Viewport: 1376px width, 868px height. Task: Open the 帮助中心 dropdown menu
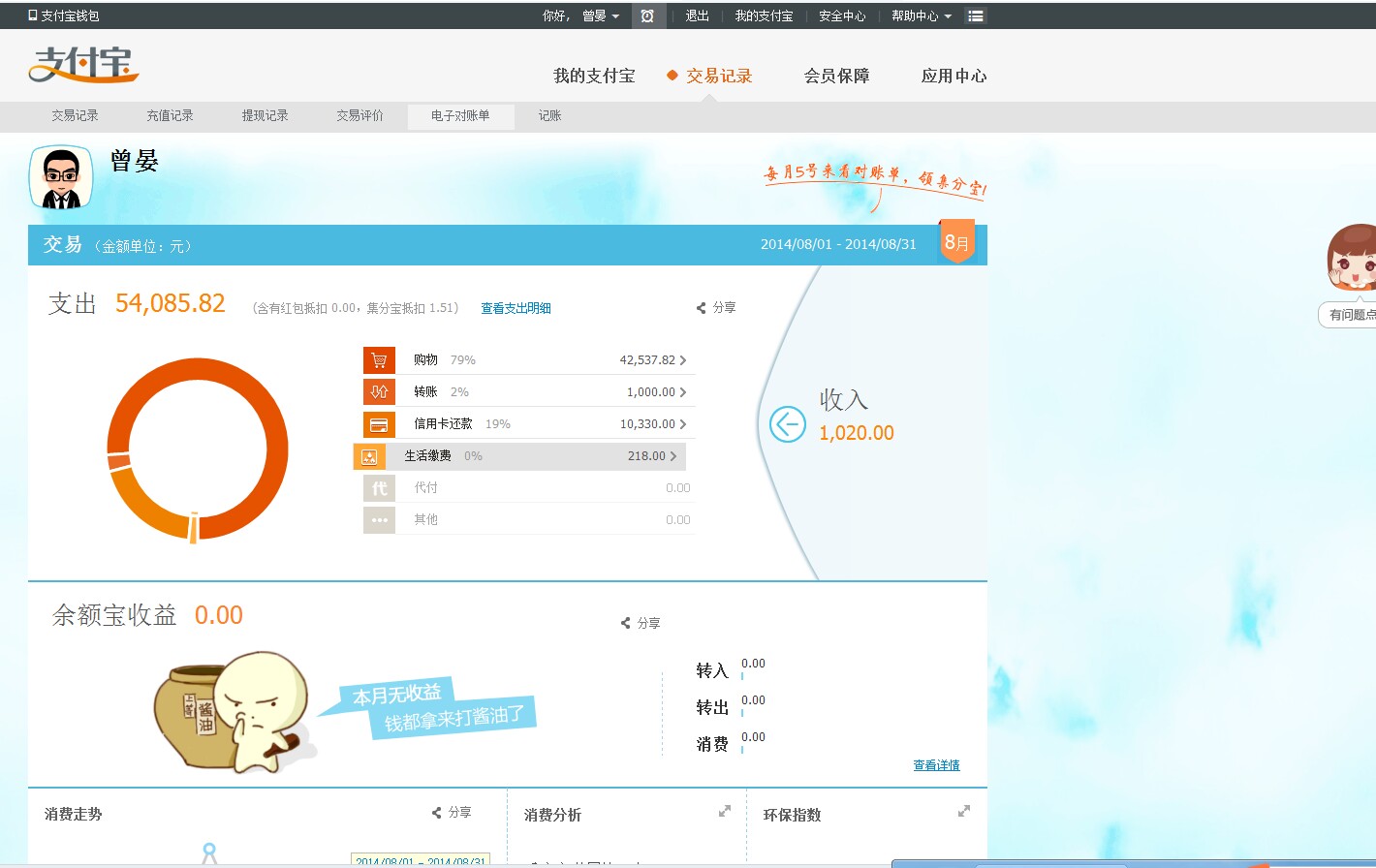click(x=922, y=16)
